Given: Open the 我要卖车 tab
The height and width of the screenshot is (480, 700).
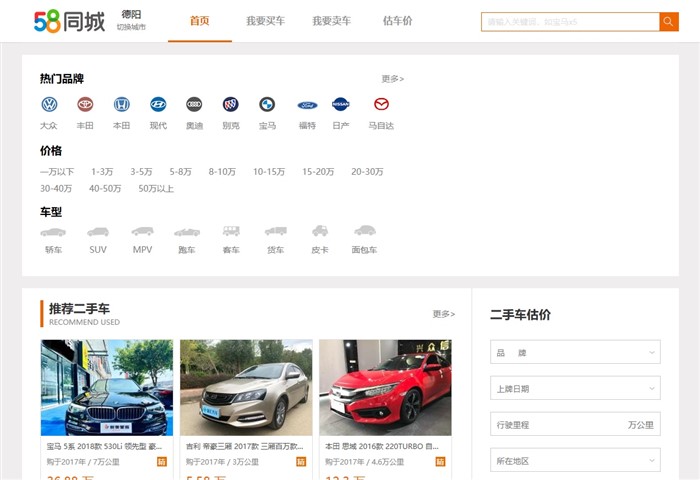Looking at the screenshot, I should point(332,21).
